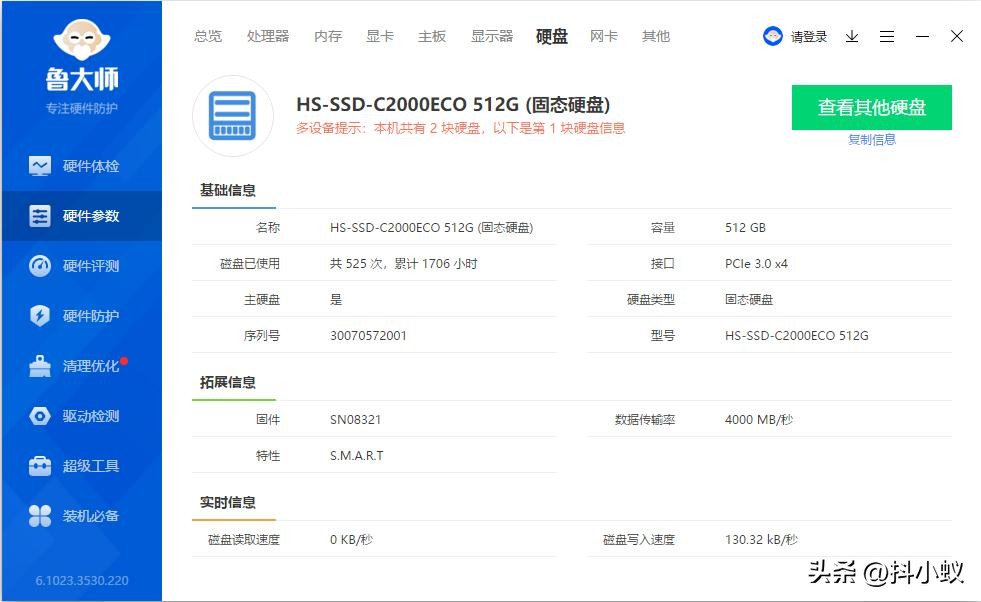Click capacity value 512 GB
This screenshot has height=602, width=981.
pos(745,228)
